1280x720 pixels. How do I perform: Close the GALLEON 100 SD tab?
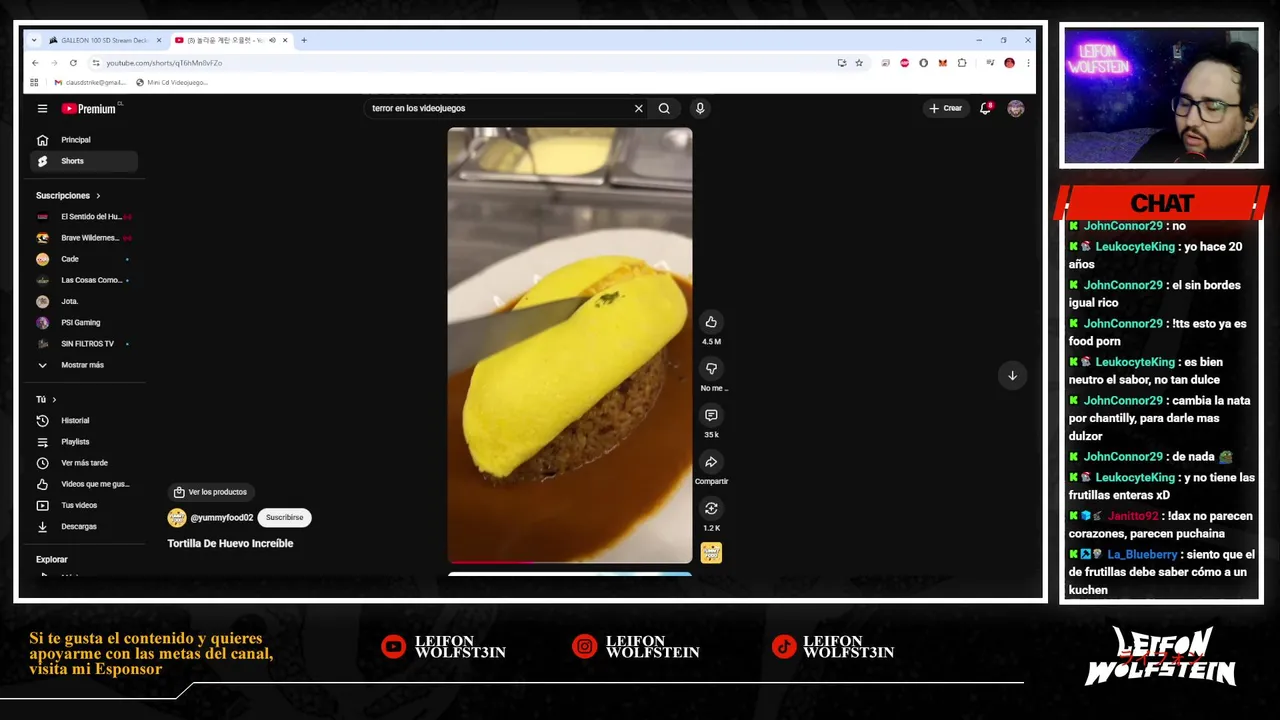158,40
